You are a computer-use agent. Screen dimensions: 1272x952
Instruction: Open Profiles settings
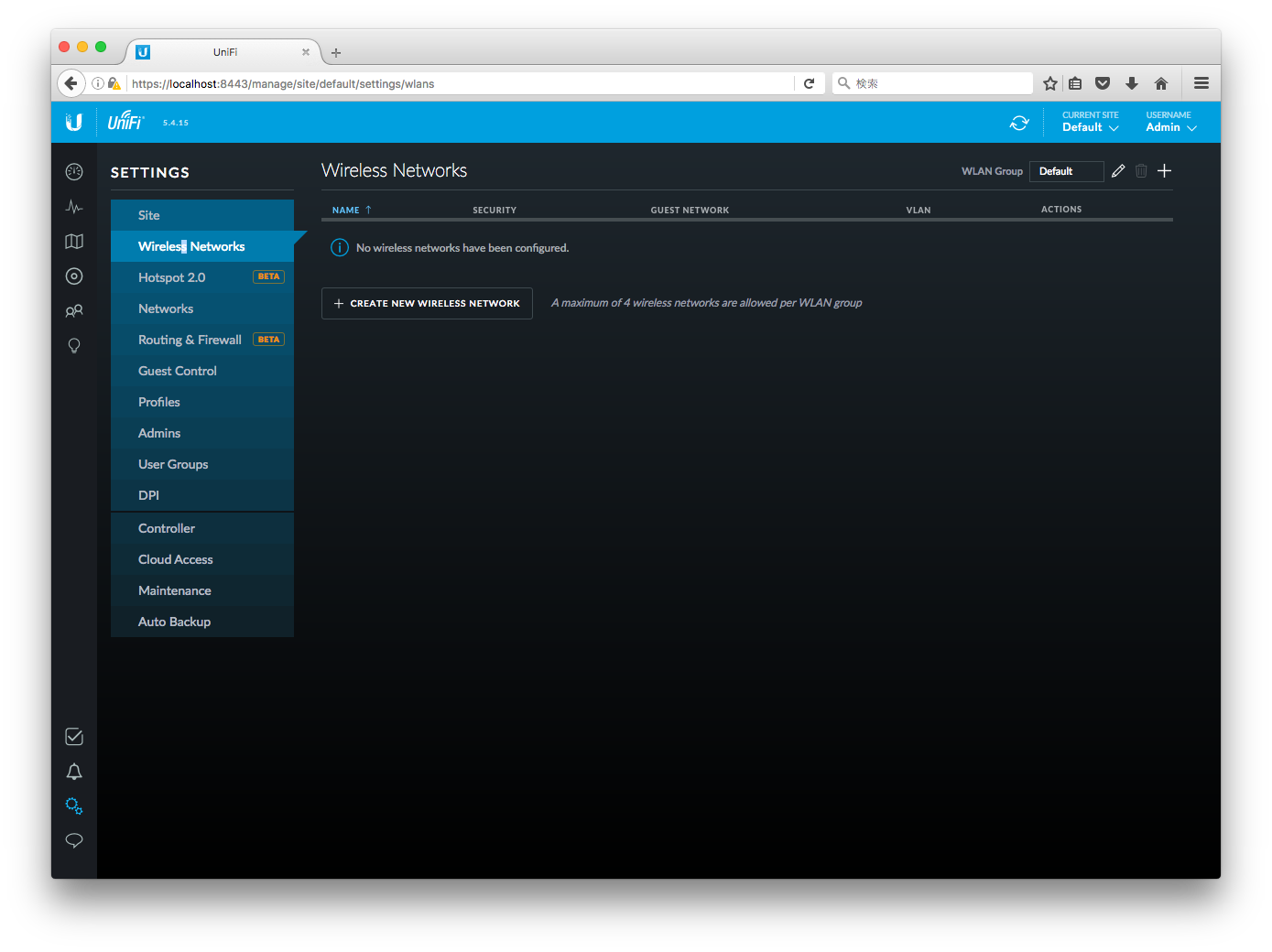[202, 402]
